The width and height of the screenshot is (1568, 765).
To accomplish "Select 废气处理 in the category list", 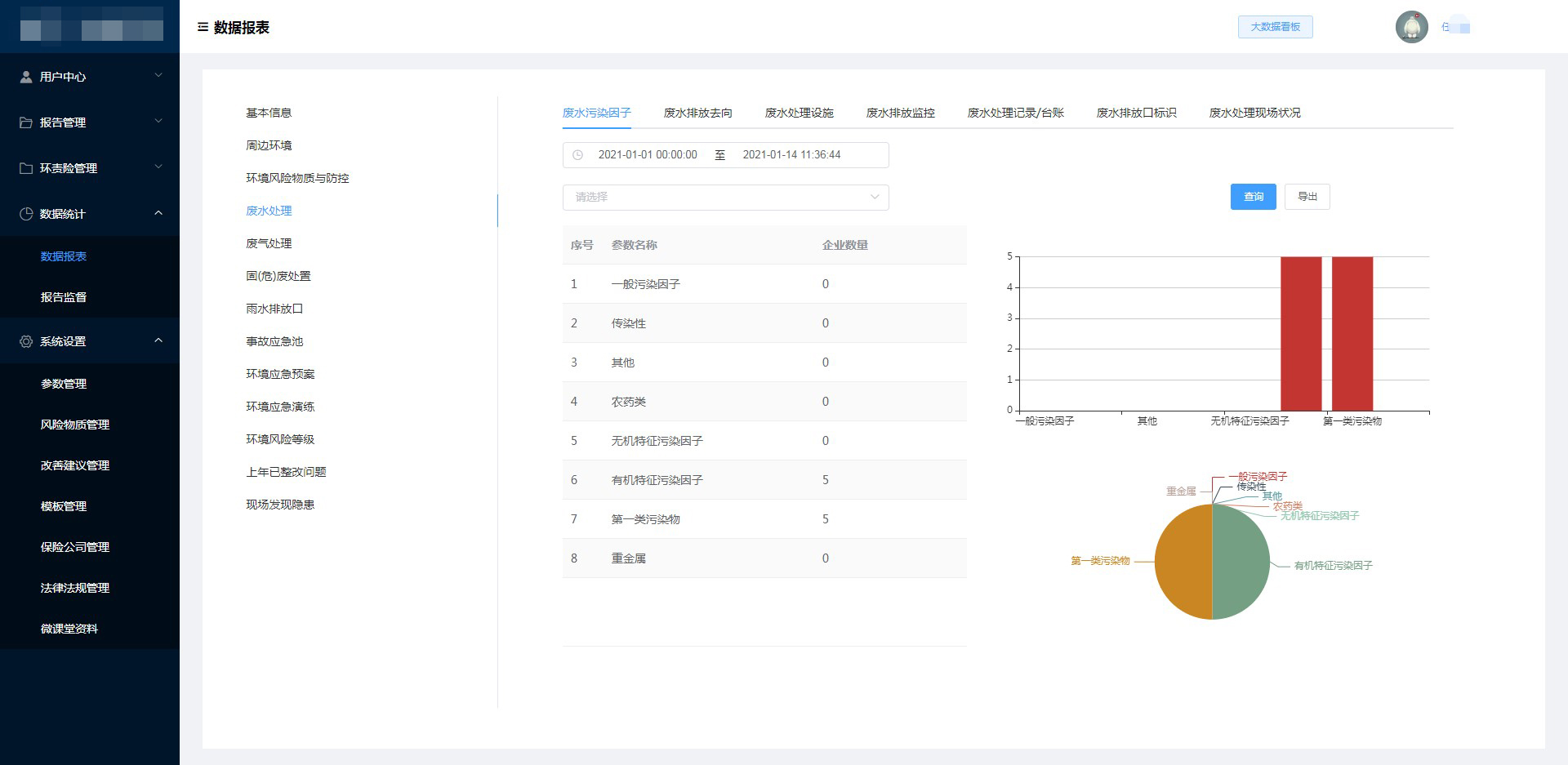I will [269, 243].
